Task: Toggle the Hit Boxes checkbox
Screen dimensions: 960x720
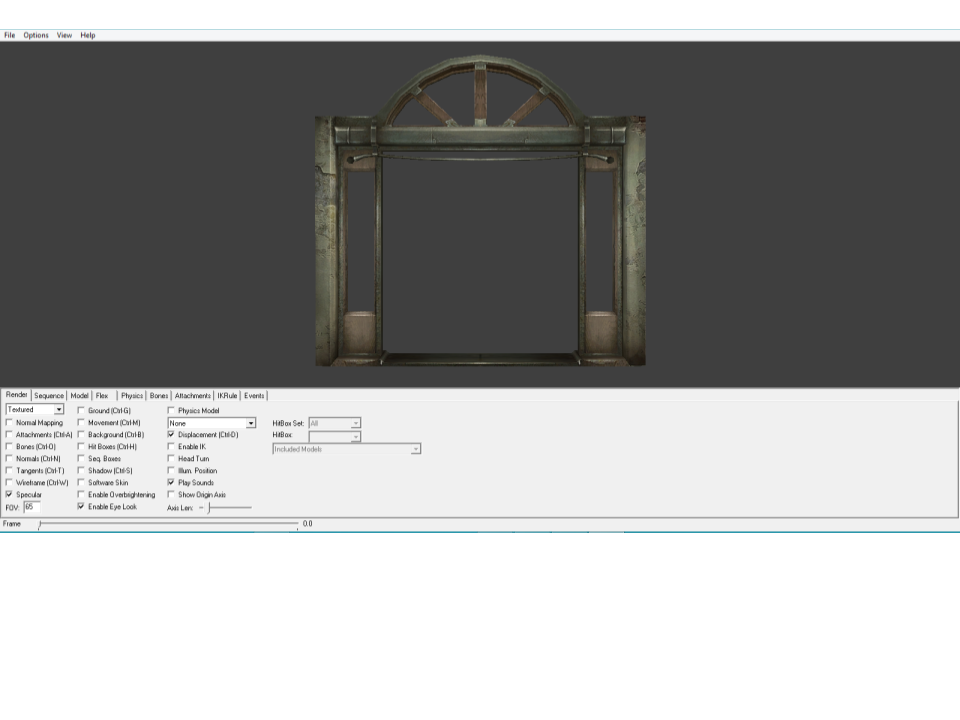Action: tap(82, 447)
